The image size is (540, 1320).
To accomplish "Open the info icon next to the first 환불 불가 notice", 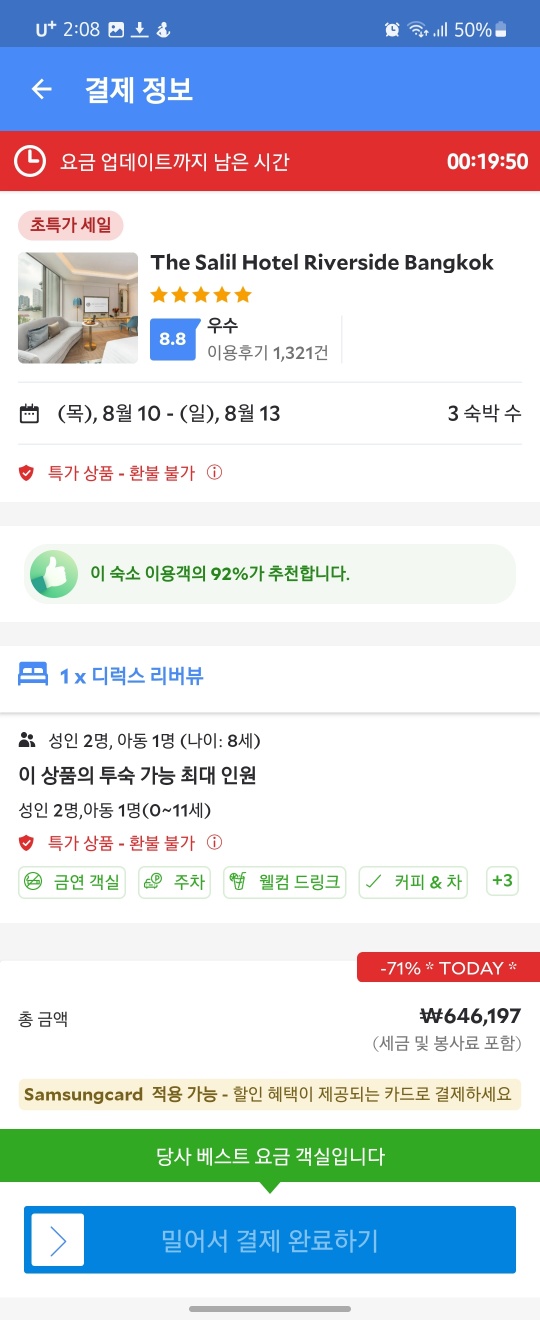I will pyautogui.click(x=214, y=473).
